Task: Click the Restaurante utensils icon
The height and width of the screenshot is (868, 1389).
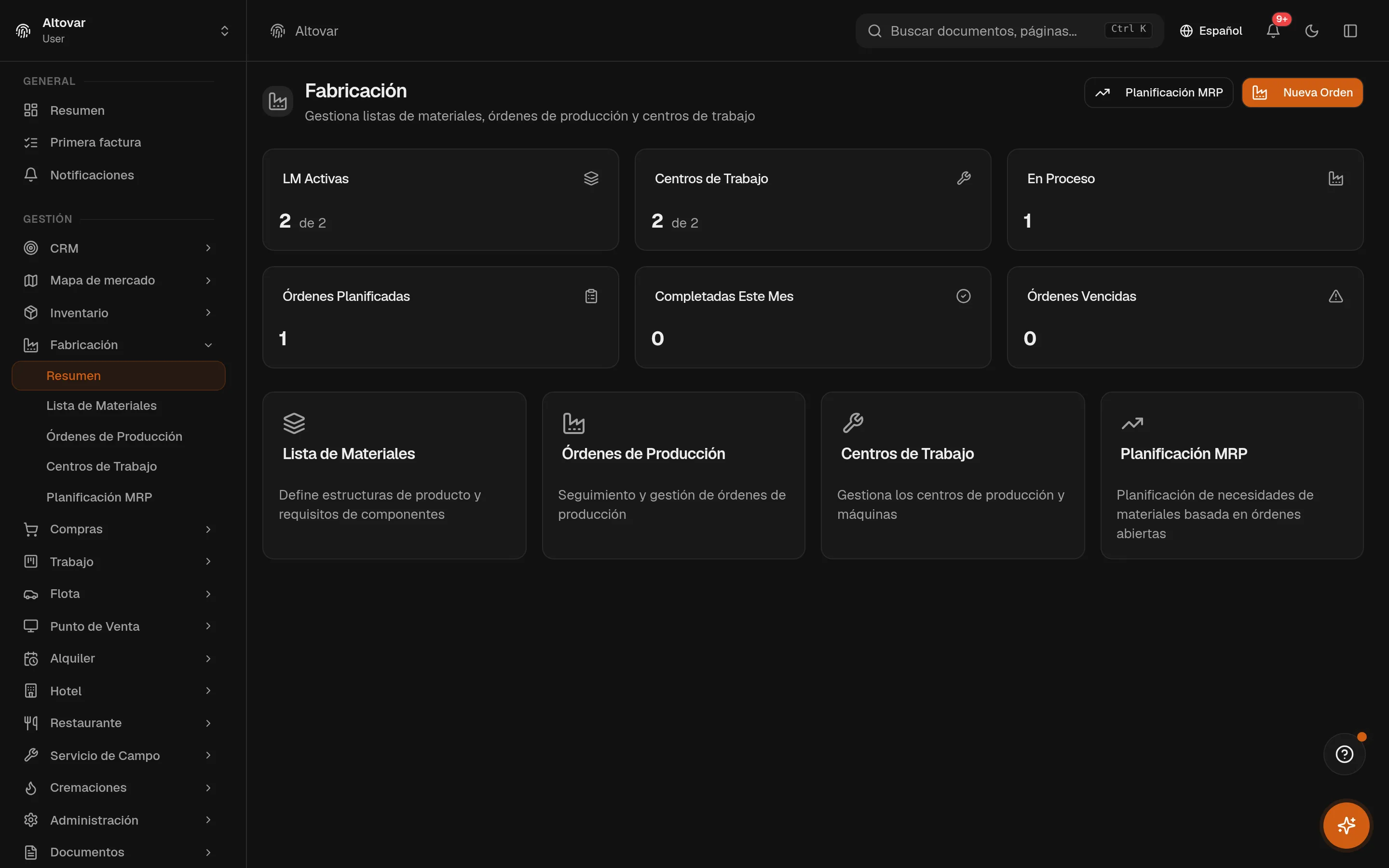Action: [31, 723]
